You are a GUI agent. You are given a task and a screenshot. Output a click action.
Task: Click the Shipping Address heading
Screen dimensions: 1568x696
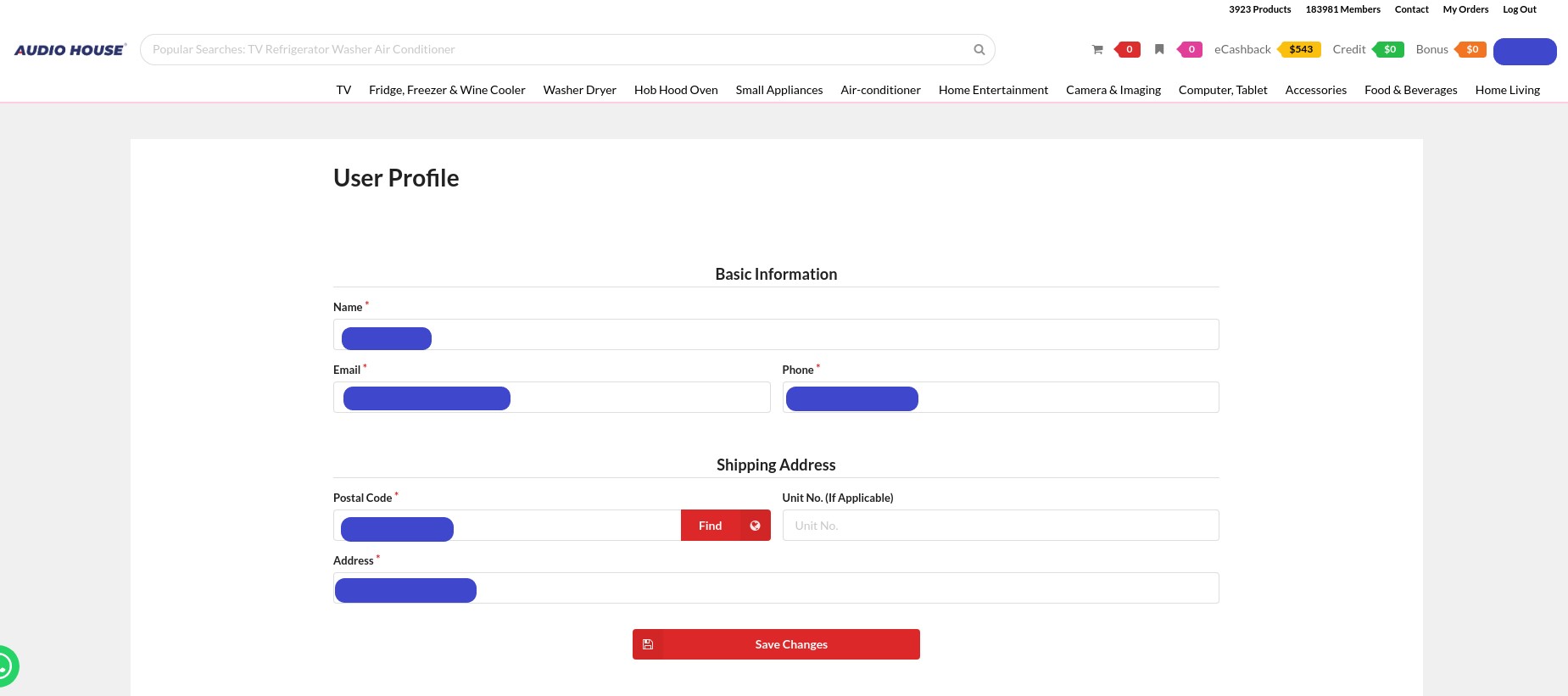(x=776, y=465)
